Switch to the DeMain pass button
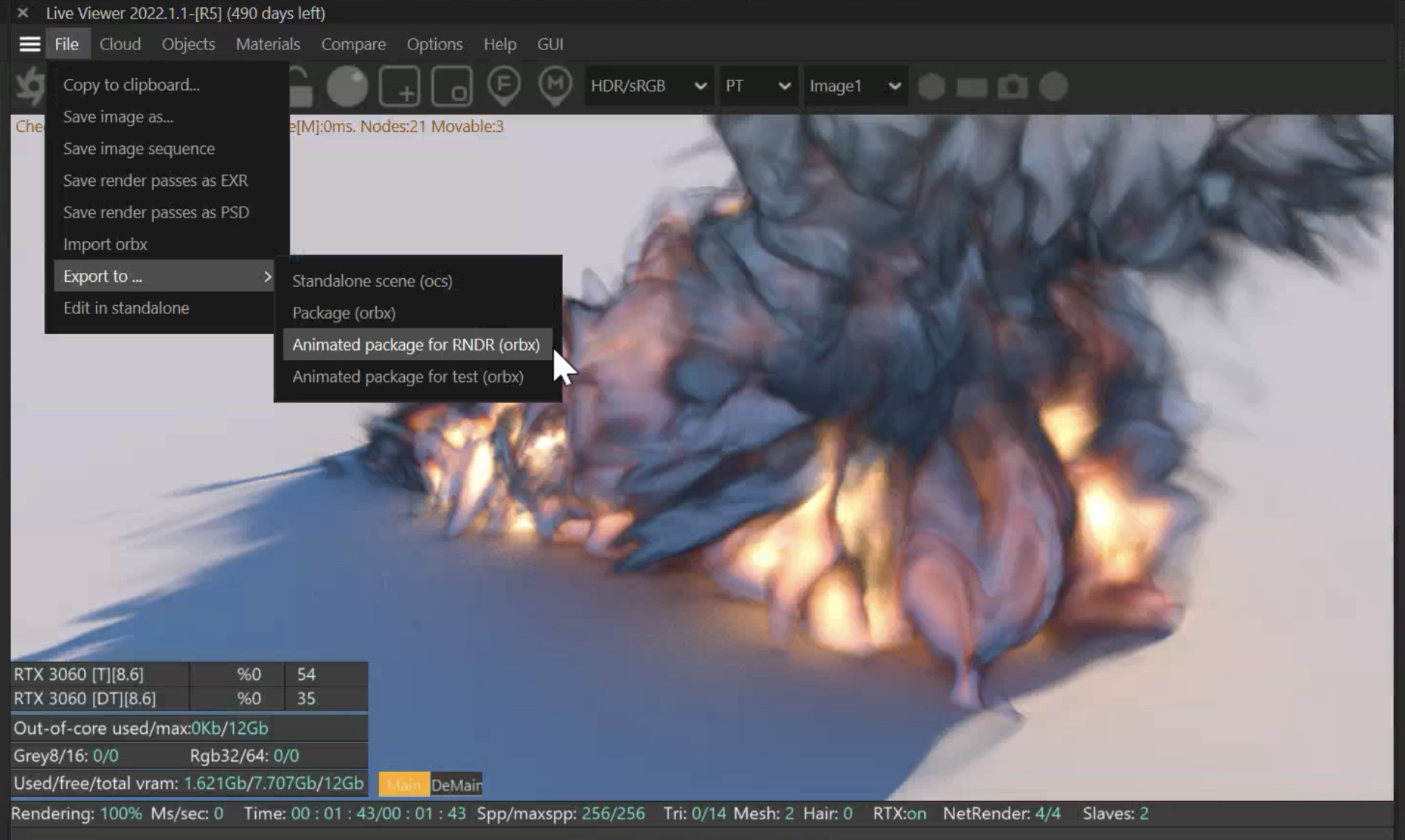1405x840 pixels. [x=457, y=785]
